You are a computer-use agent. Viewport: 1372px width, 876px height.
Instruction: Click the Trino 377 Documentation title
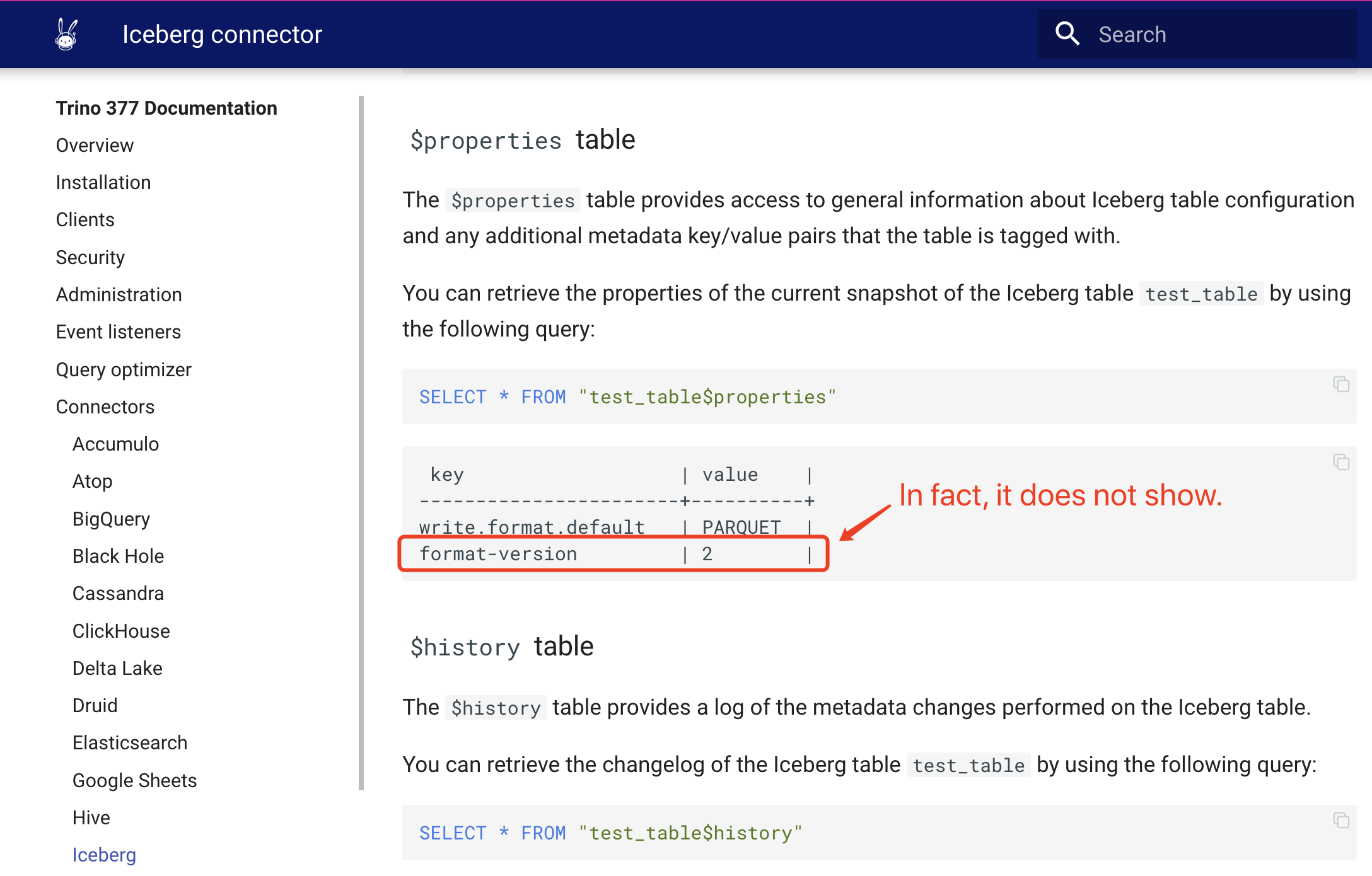[166, 108]
